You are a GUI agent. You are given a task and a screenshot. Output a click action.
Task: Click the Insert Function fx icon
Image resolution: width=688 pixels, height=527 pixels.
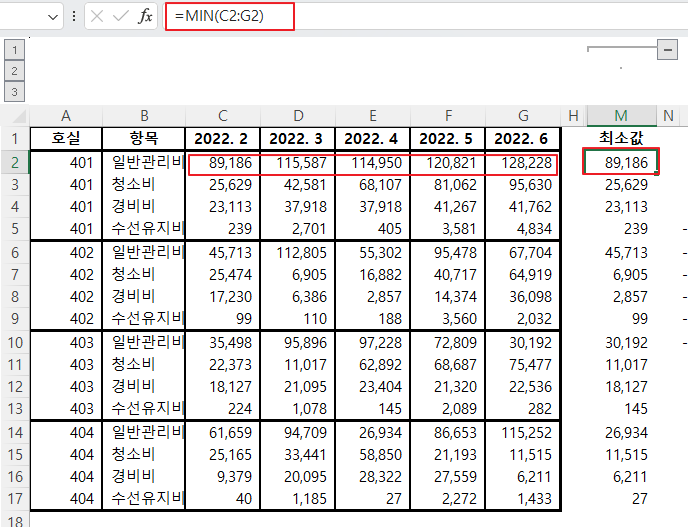point(145,17)
